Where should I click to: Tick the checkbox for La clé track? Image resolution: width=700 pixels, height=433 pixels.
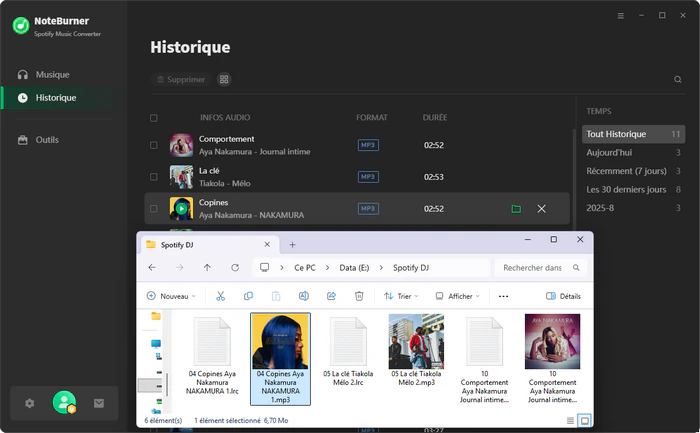click(x=153, y=177)
